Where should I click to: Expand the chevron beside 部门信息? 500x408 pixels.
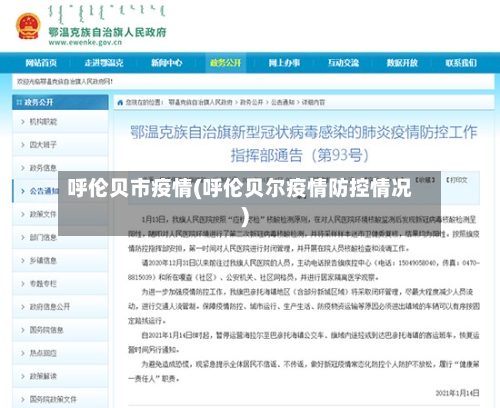click(x=23, y=237)
